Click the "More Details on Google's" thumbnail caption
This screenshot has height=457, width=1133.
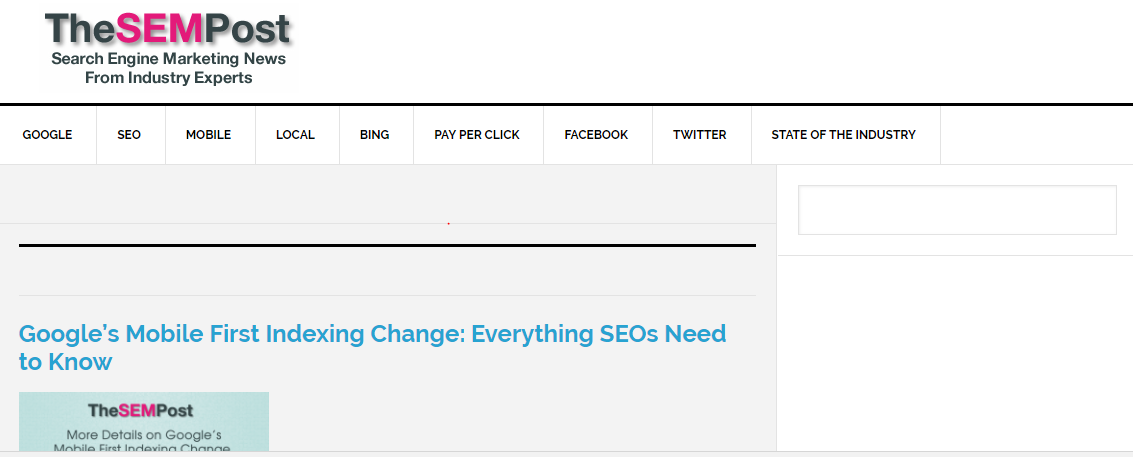click(143, 435)
